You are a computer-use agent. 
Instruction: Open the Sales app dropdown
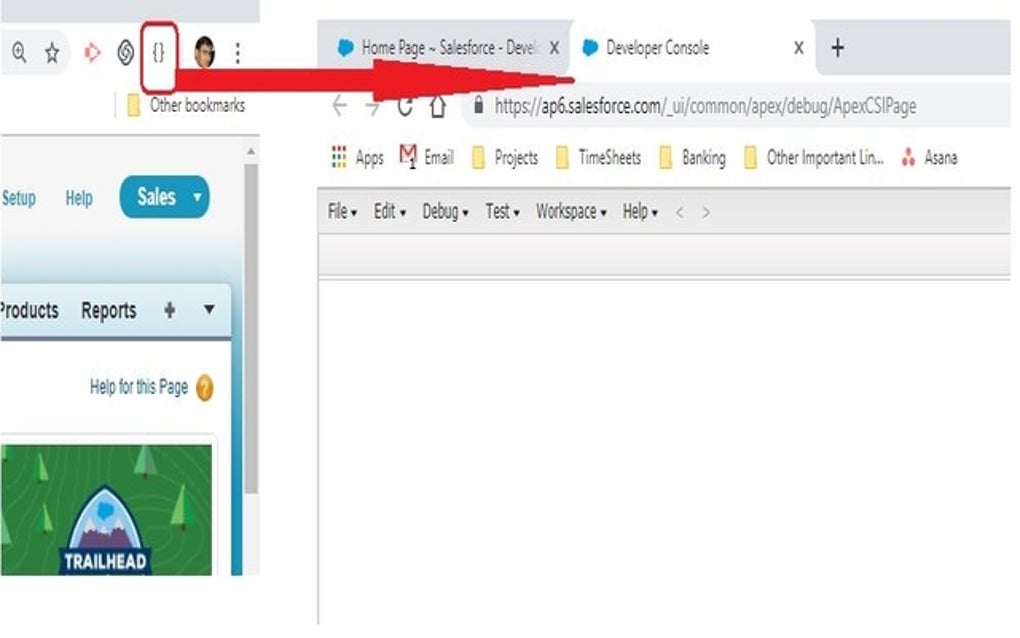click(164, 198)
